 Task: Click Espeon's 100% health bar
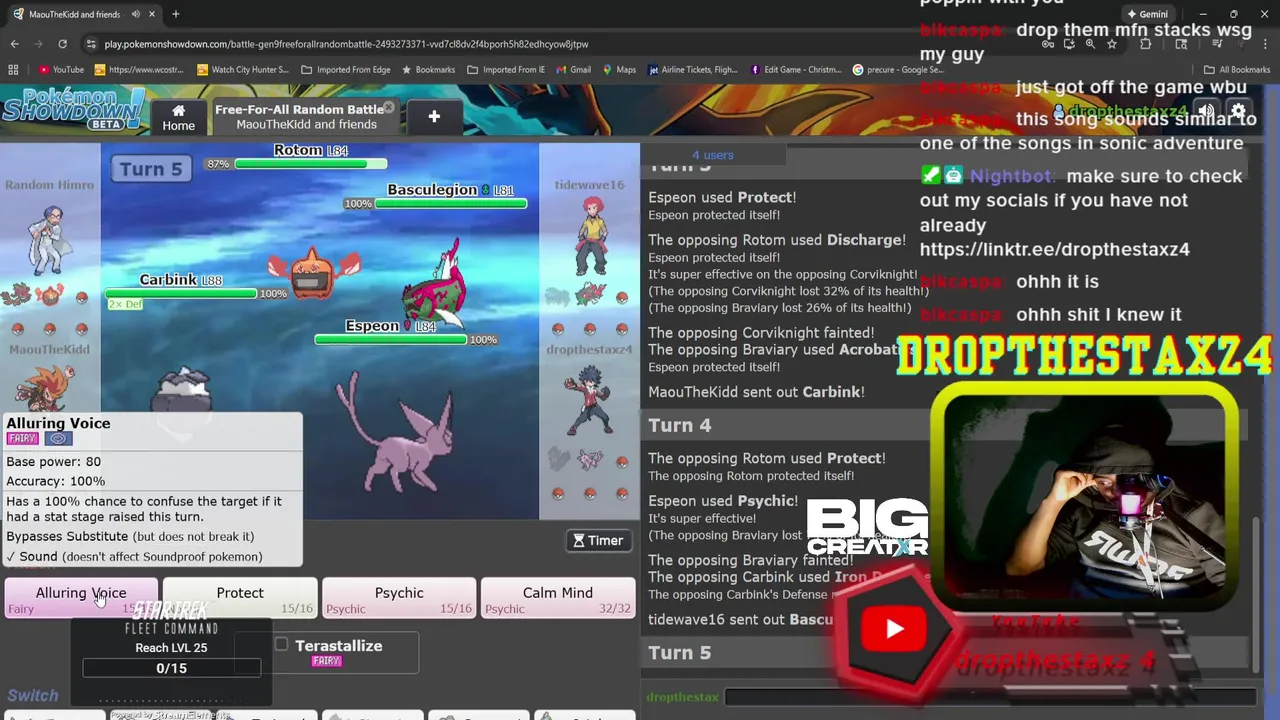click(391, 339)
